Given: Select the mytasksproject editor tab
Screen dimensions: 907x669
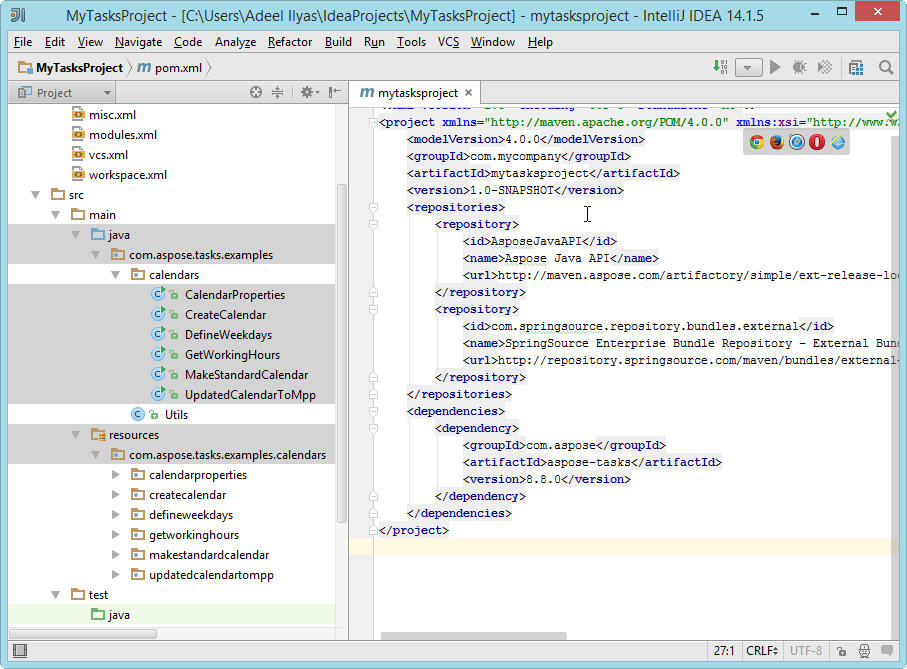Looking at the screenshot, I should pos(410,92).
